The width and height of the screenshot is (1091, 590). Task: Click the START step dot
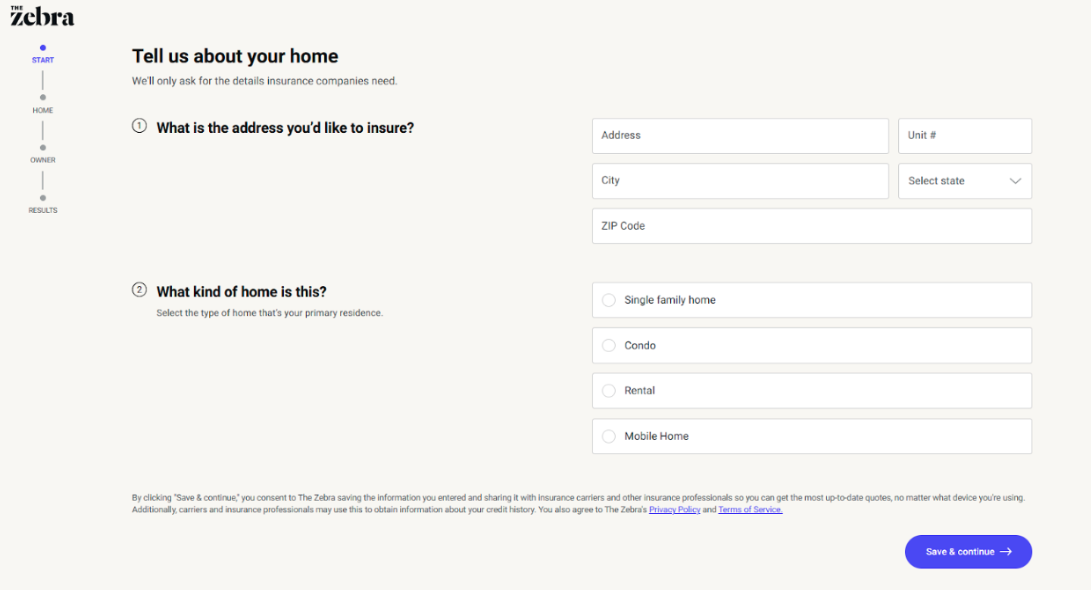[43, 48]
